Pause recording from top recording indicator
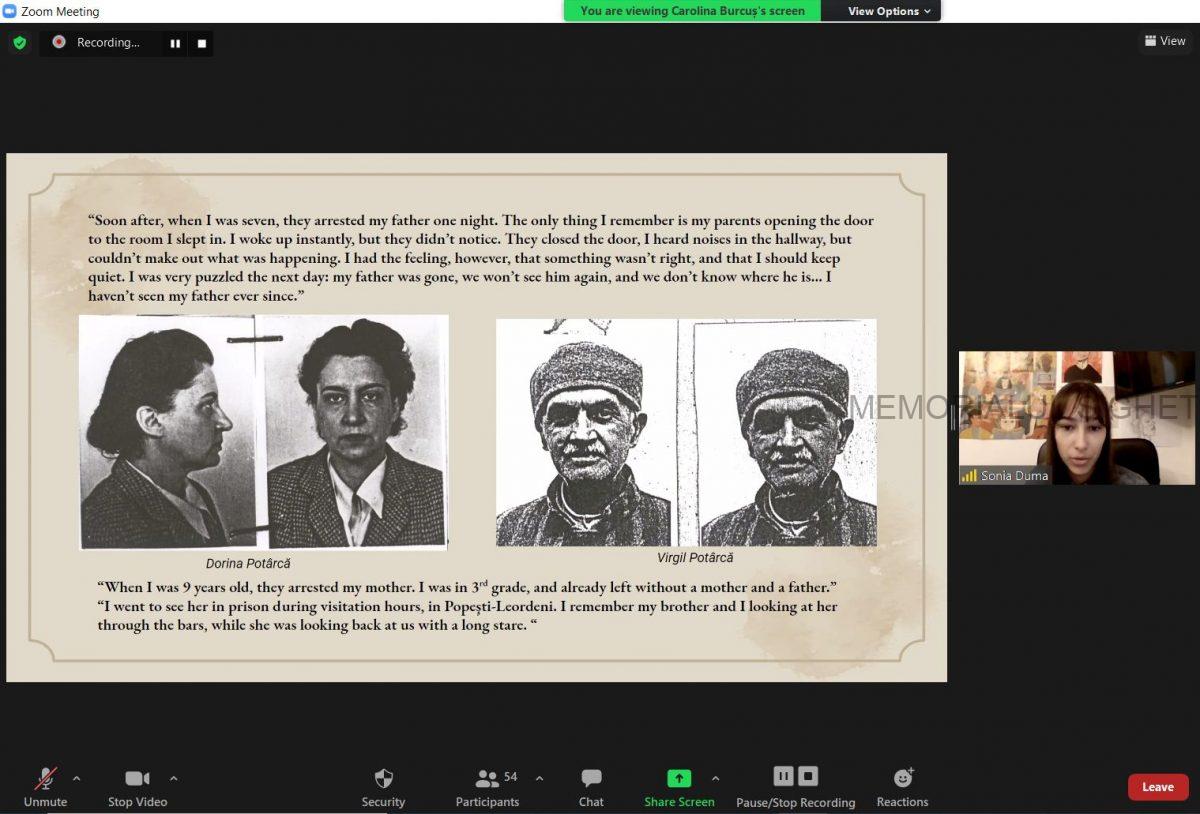This screenshot has height=814, width=1200. [x=175, y=43]
